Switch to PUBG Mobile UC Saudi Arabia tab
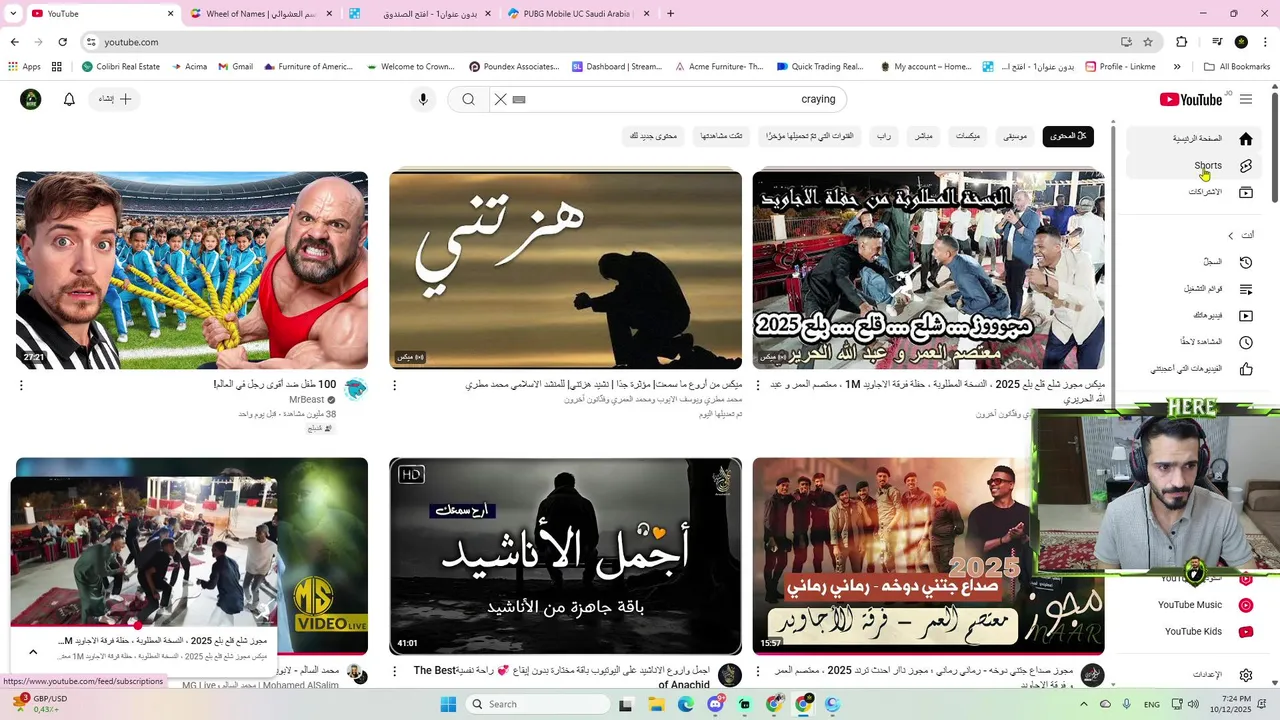 click(x=577, y=14)
